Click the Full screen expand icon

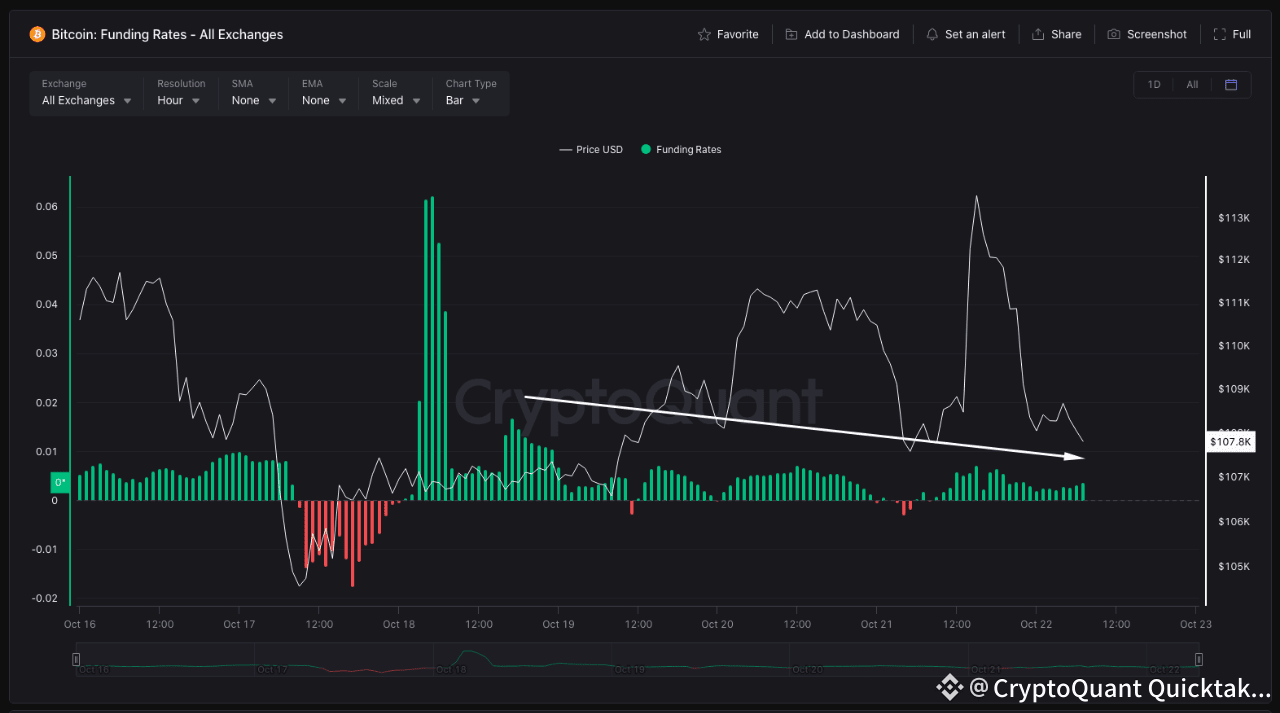click(1219, 34)
